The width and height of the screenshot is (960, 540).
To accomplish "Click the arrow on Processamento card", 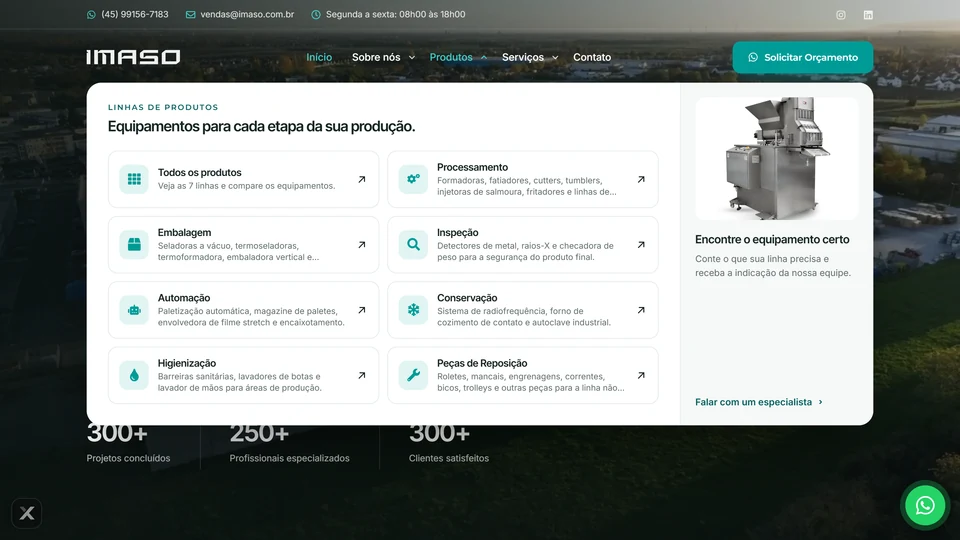I will 641,179.
